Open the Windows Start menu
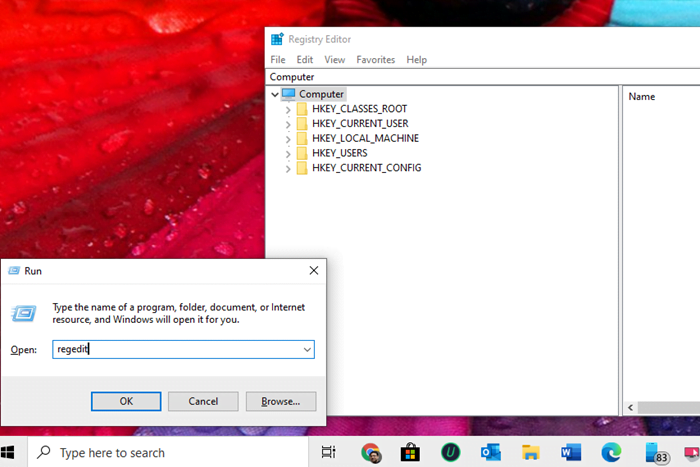 pyautogui.click(x=7, y=453)
